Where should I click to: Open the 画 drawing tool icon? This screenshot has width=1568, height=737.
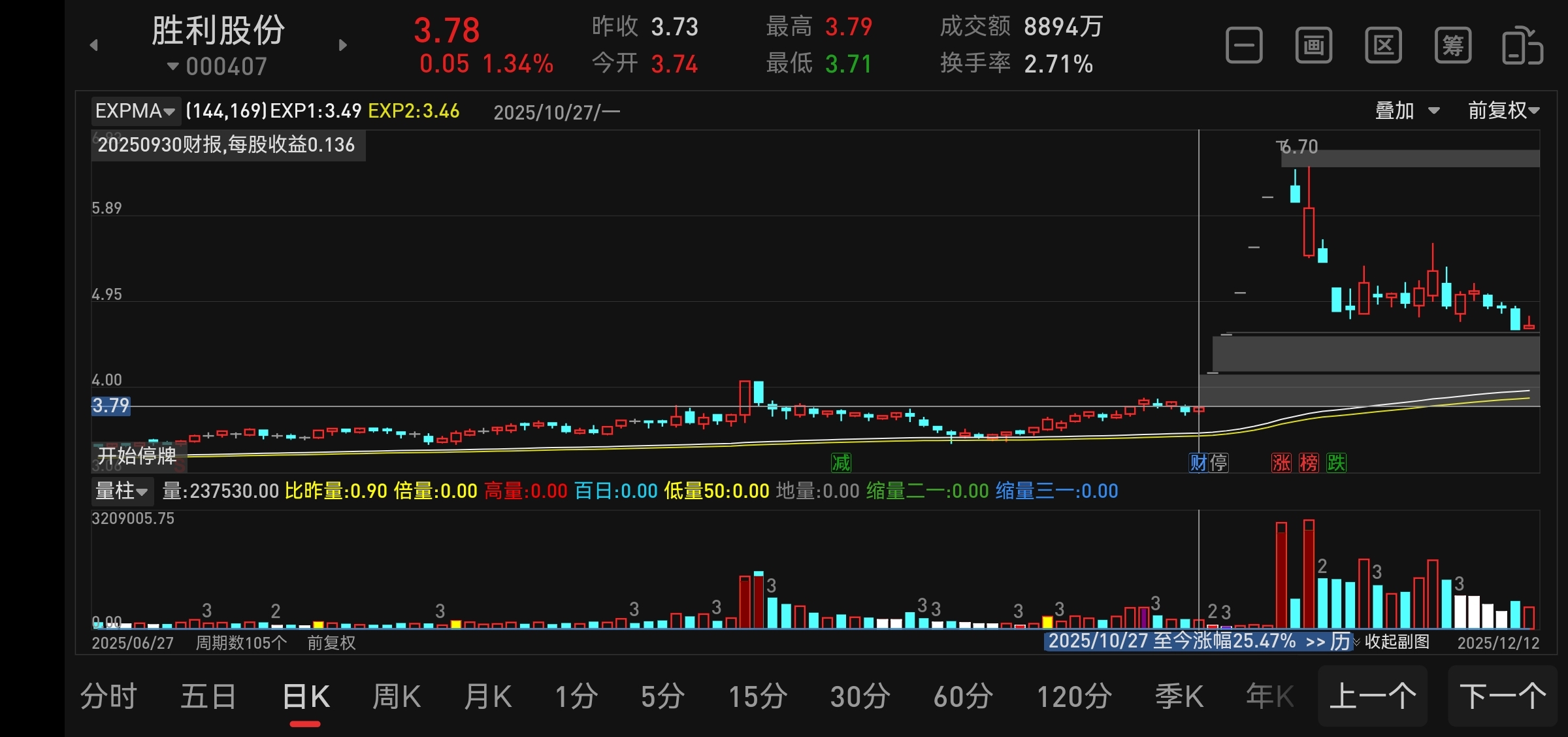pos(1314,46)
